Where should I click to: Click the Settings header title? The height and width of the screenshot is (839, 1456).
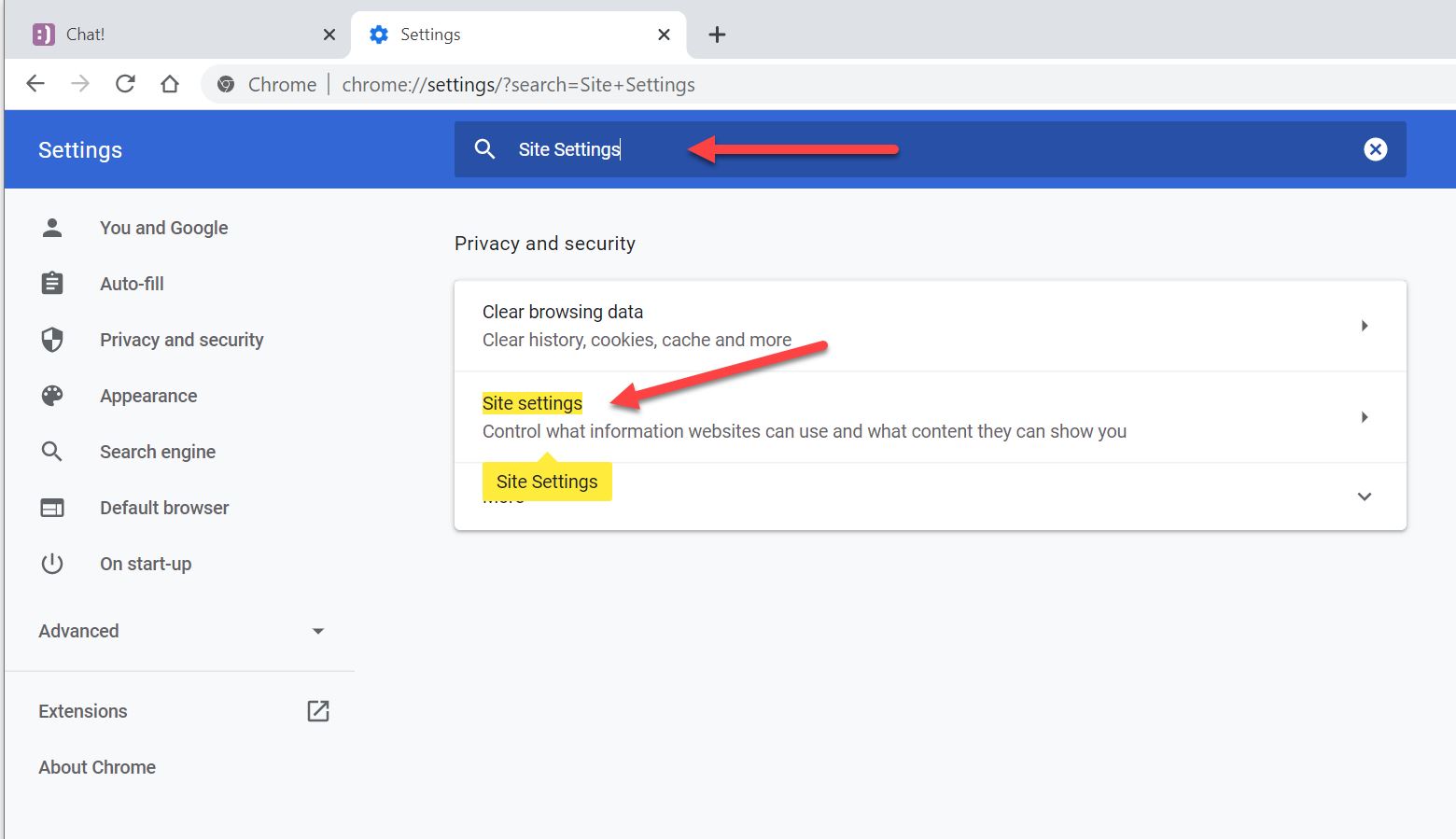pyautogui.click(x=80, y=150)
